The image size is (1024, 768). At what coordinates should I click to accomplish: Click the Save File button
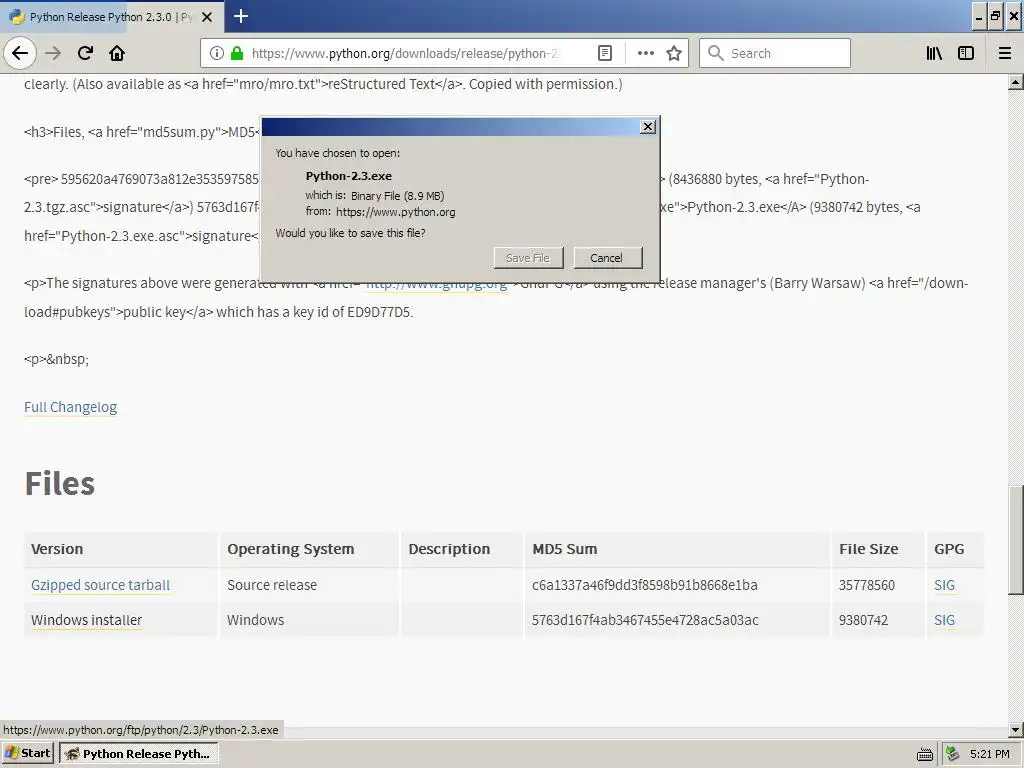(x=528, y=258)
